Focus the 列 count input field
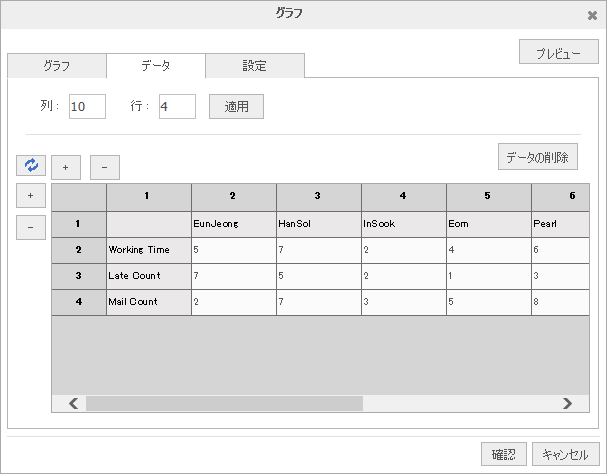Viewport: 607px width, 474px height. point(87,106)
